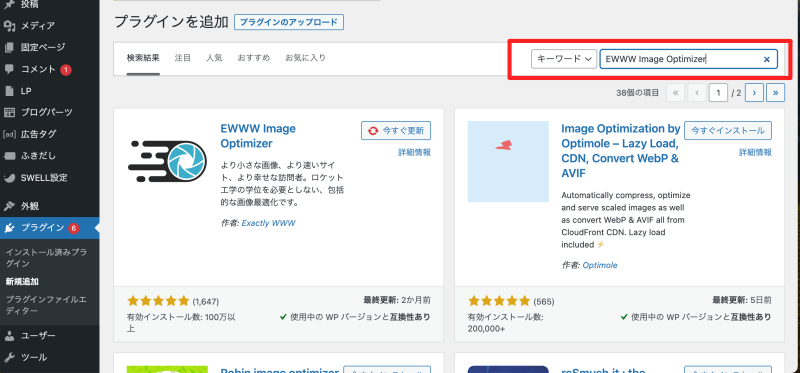Click the ブログパーツ menu label
Screen dimensions: 800x373
point(46,113)
